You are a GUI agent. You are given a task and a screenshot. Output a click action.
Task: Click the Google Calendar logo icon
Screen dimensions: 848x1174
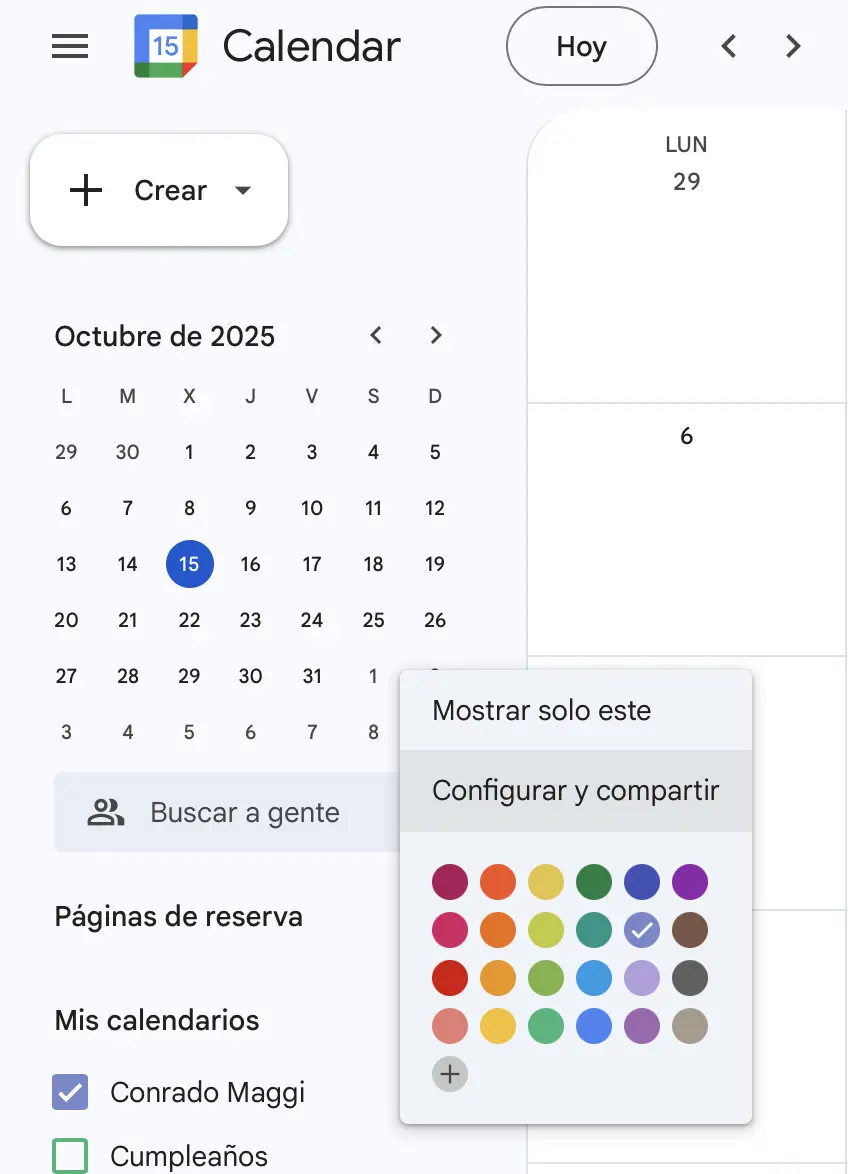165,45
